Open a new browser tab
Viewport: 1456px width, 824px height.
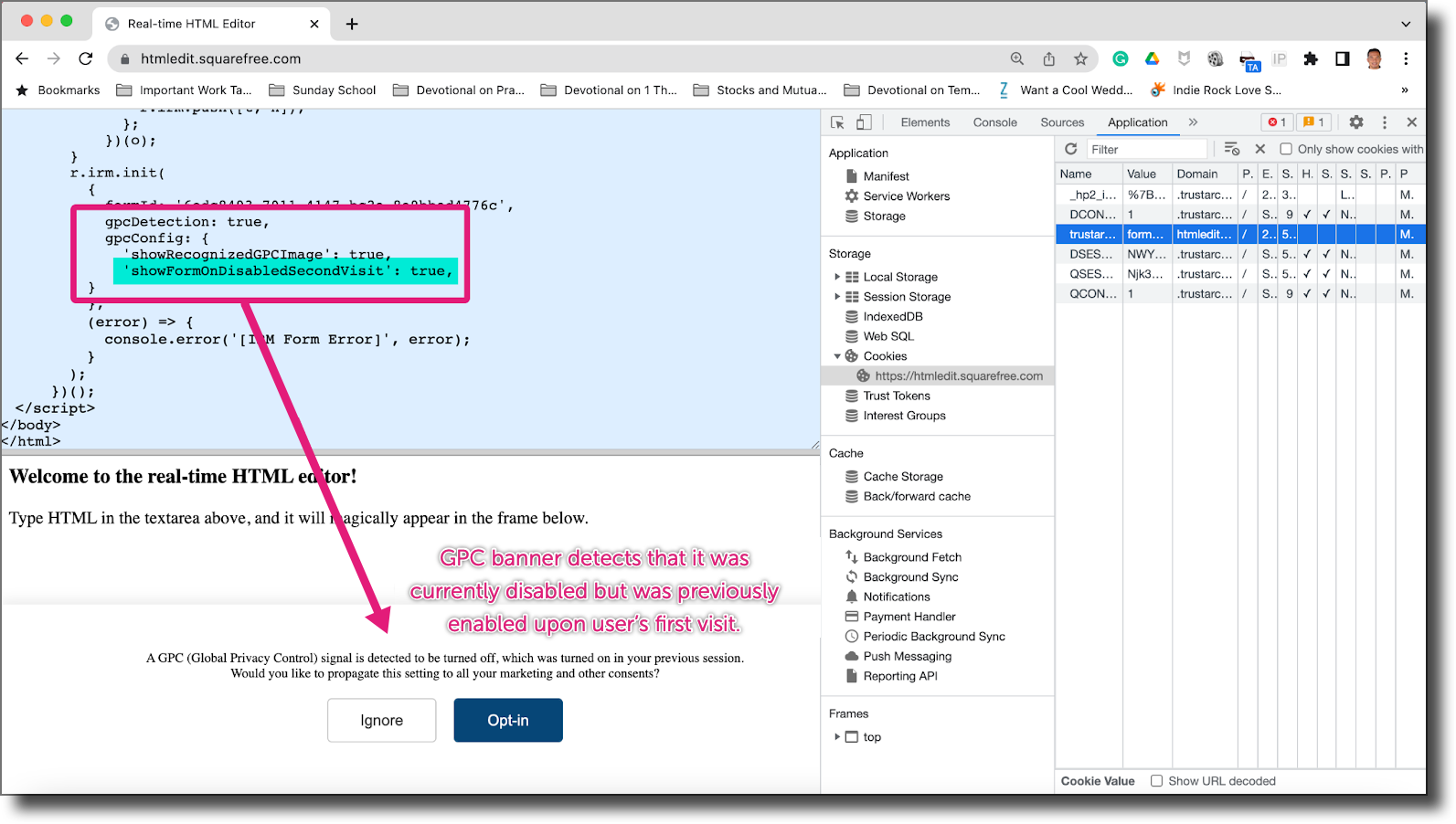pyautogui.click(x=352, y=24)
